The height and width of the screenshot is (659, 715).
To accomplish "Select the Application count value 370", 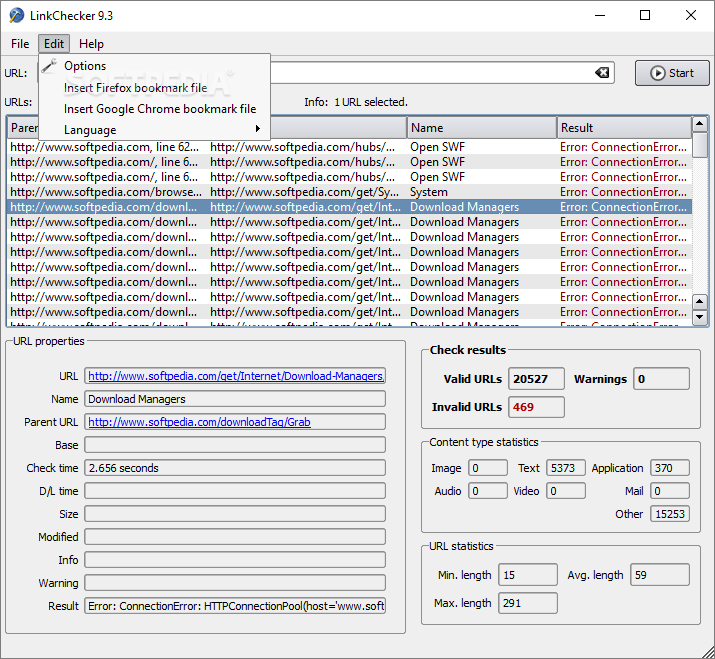I will click(670, 468).
